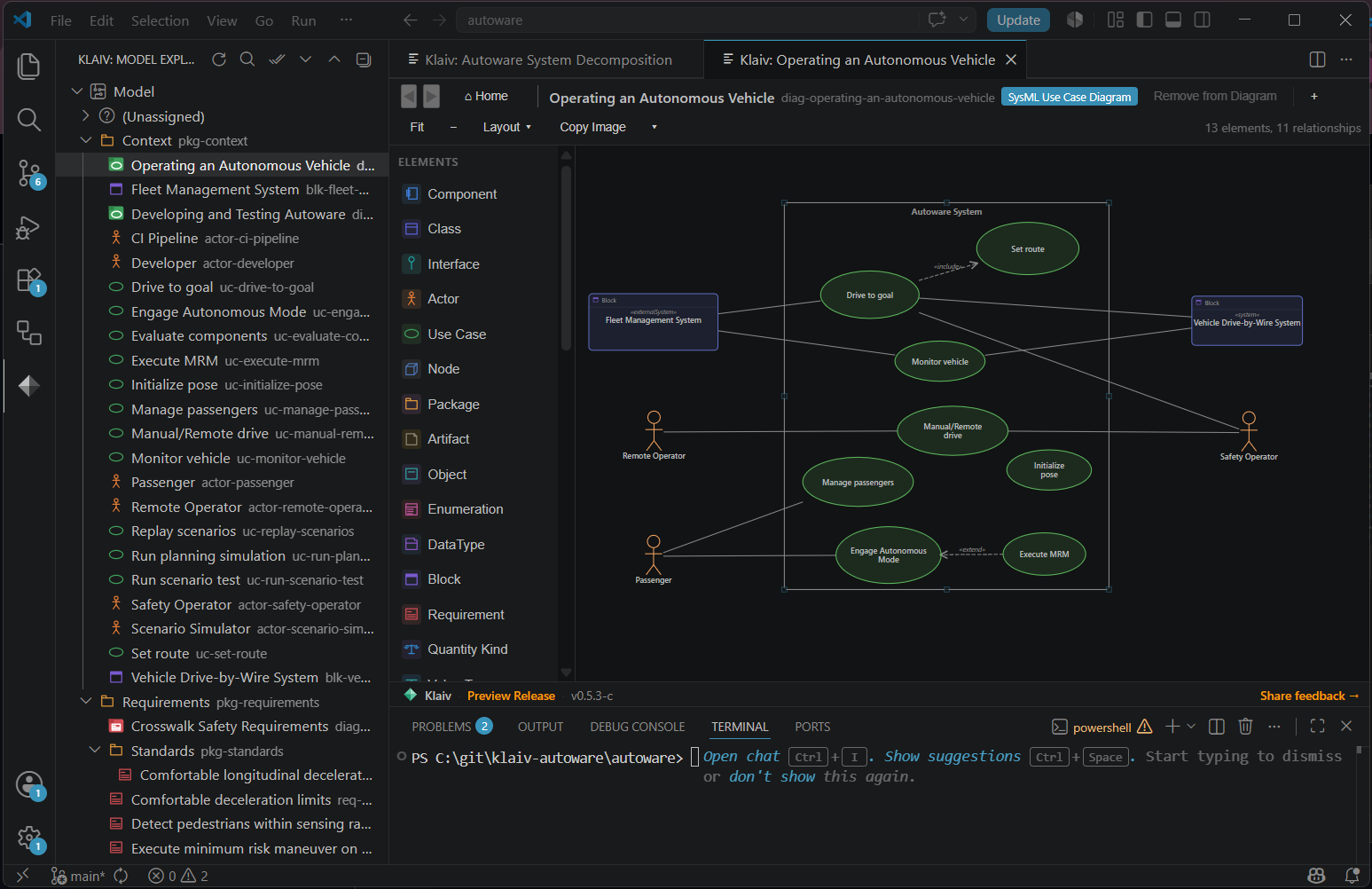1372x889 pixels.
Task: Select the Requirement element from the palette
Action: (453, 615)
